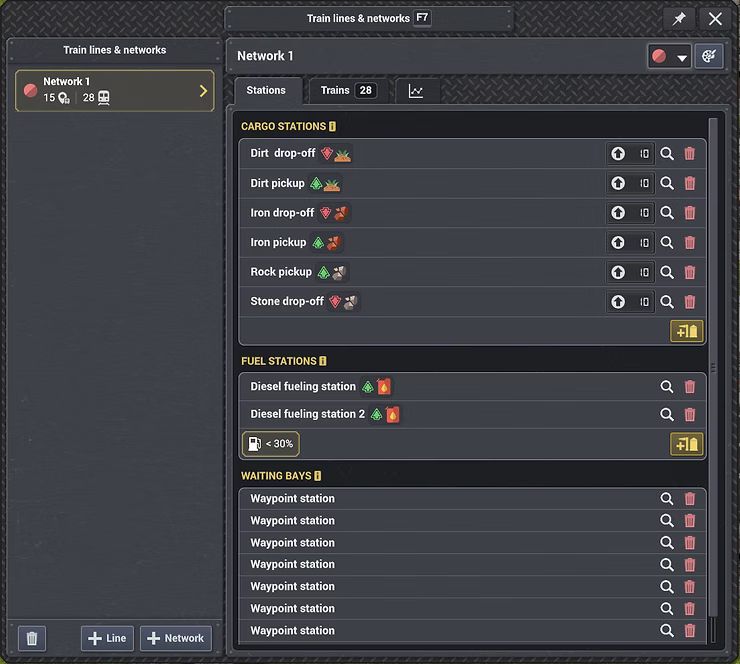The height and width of the screenshot is (664, 740).
Task: Open the network color dropdown
Action: 670,57
